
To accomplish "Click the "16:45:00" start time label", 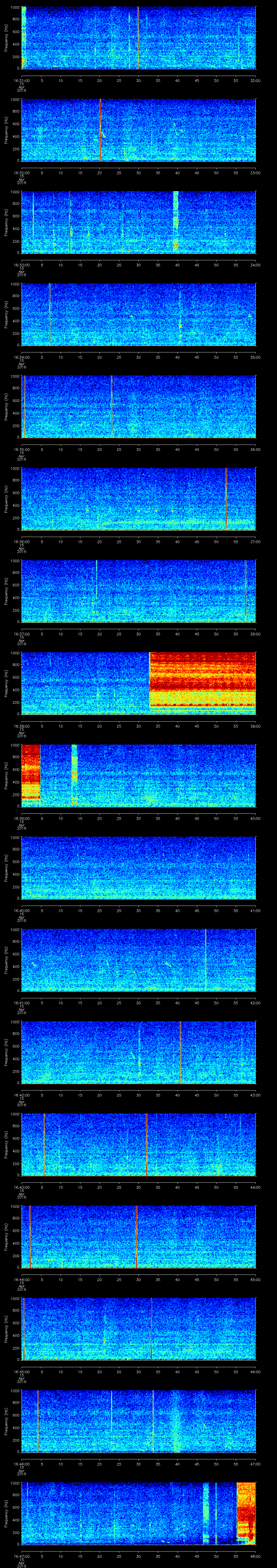I will [21, 1372].
